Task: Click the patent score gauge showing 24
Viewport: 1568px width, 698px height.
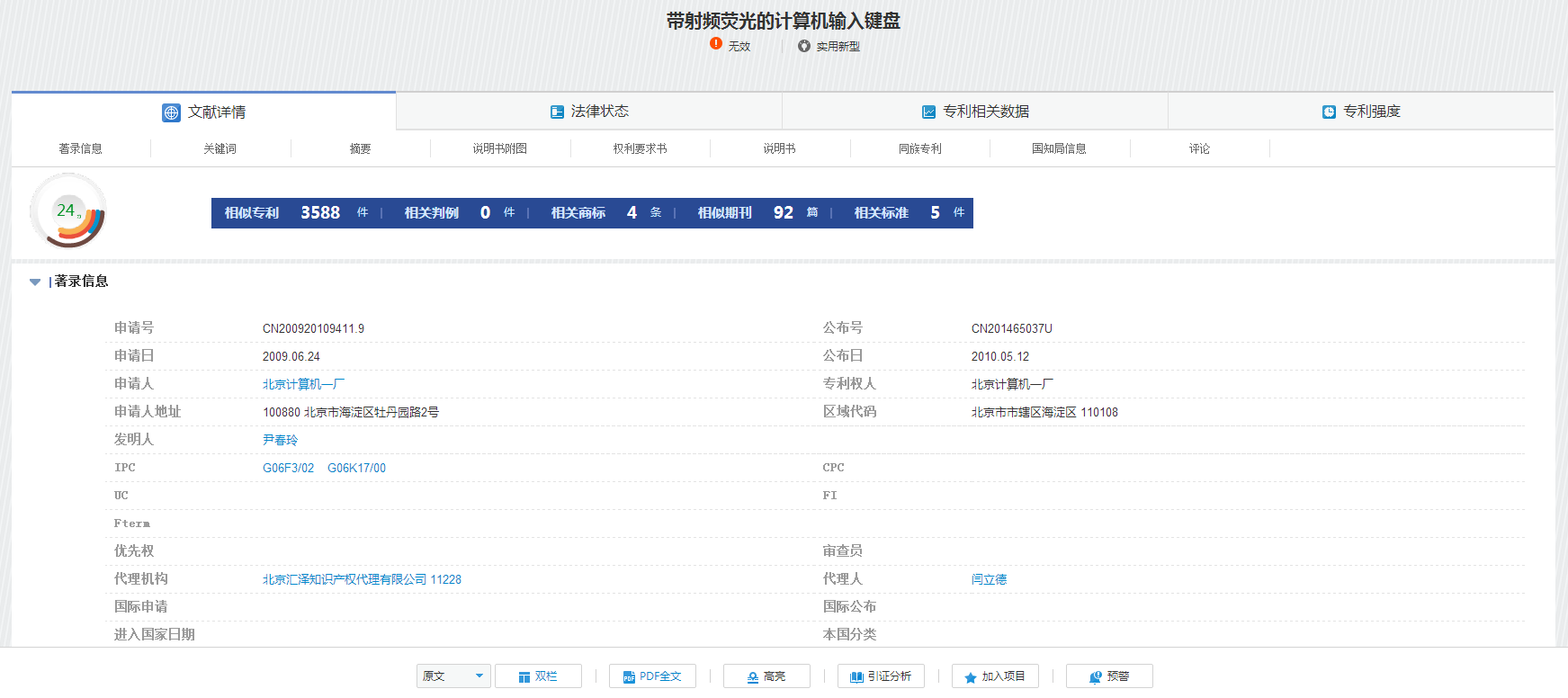Action: click(x=68, y=212)
